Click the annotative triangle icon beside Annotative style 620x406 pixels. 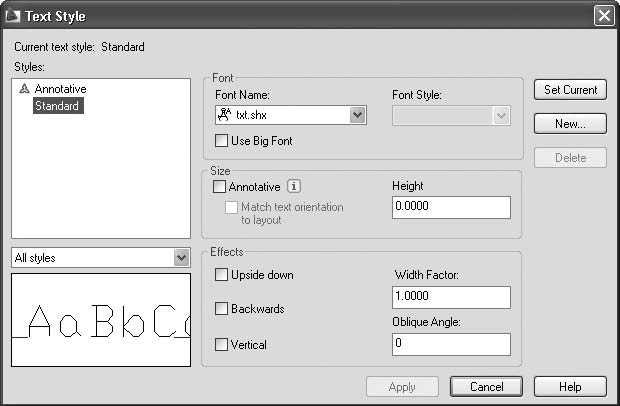click(24, 90)
